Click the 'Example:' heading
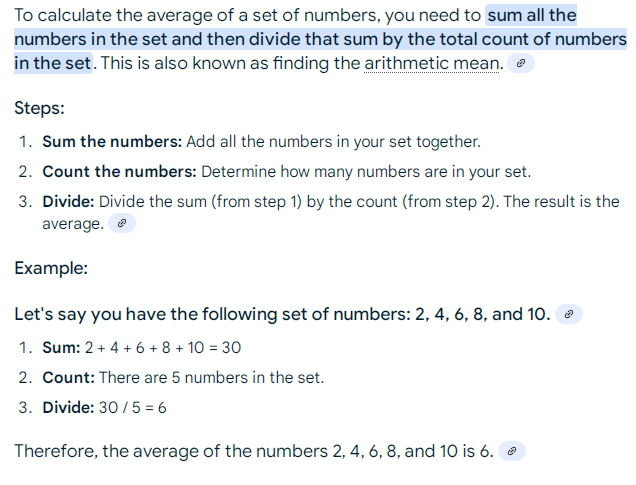This screenshot has width=636, height=485. (x=51, y=268)
